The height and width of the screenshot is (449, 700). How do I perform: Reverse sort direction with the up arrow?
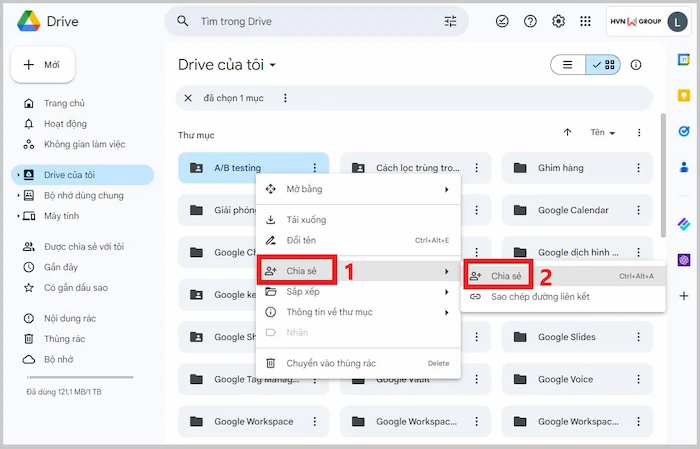[567, 132]
